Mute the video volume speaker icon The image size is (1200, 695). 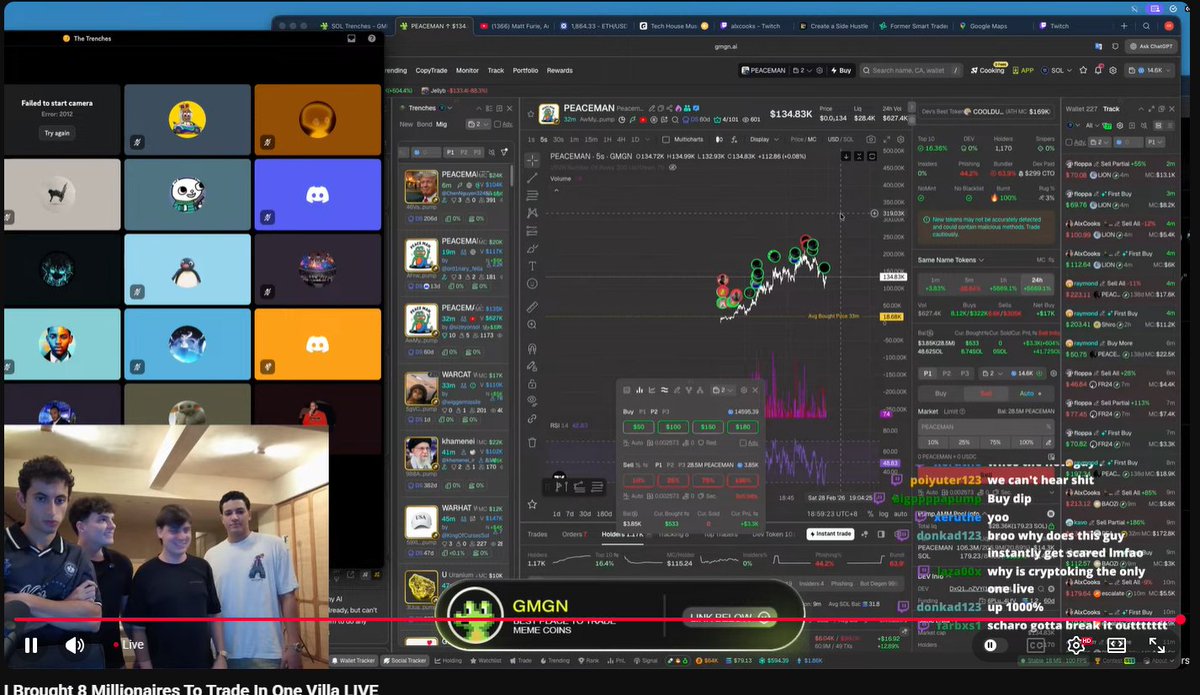click(74, 645)
